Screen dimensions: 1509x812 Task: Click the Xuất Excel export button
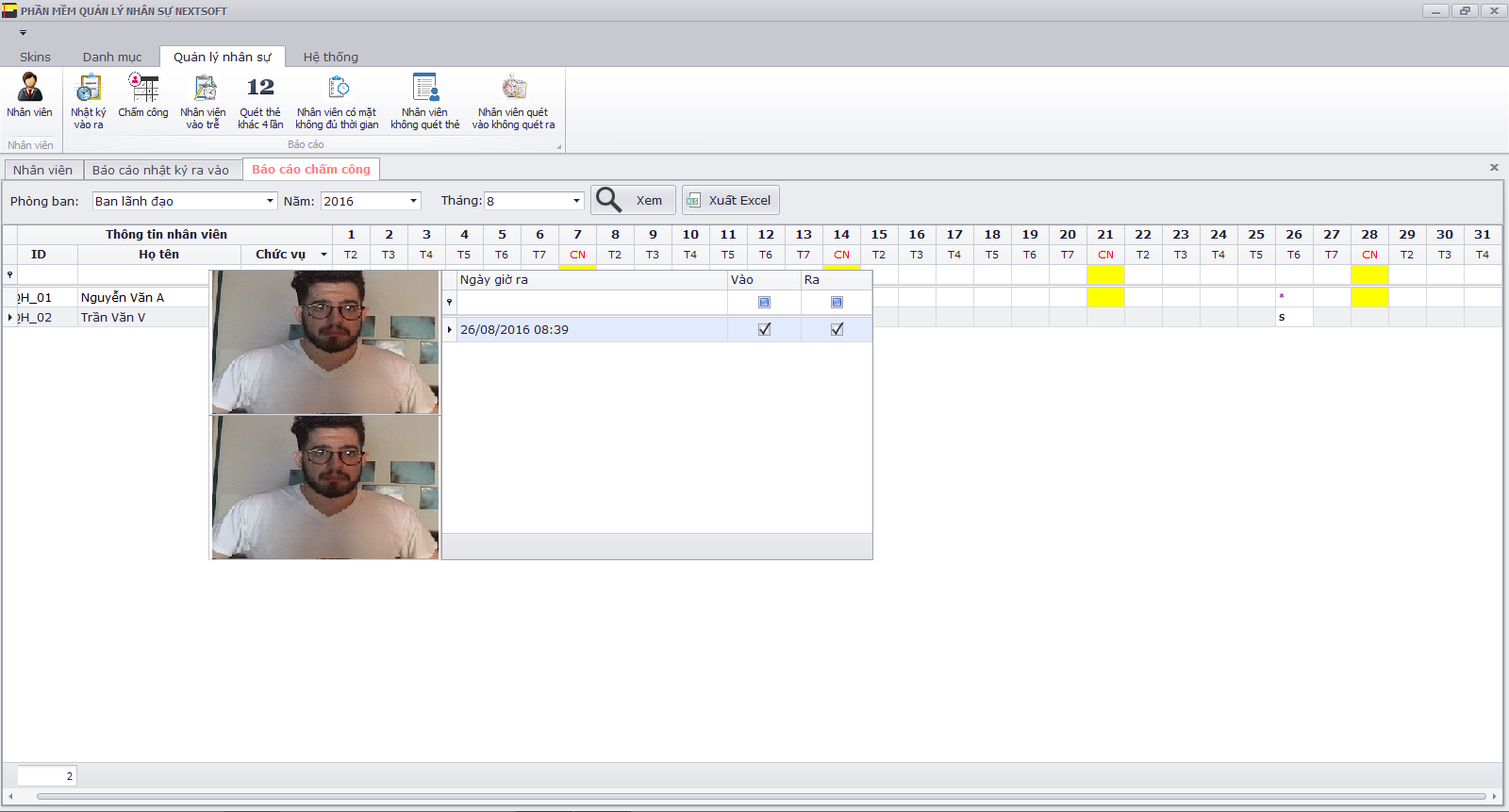pos(731,200)
